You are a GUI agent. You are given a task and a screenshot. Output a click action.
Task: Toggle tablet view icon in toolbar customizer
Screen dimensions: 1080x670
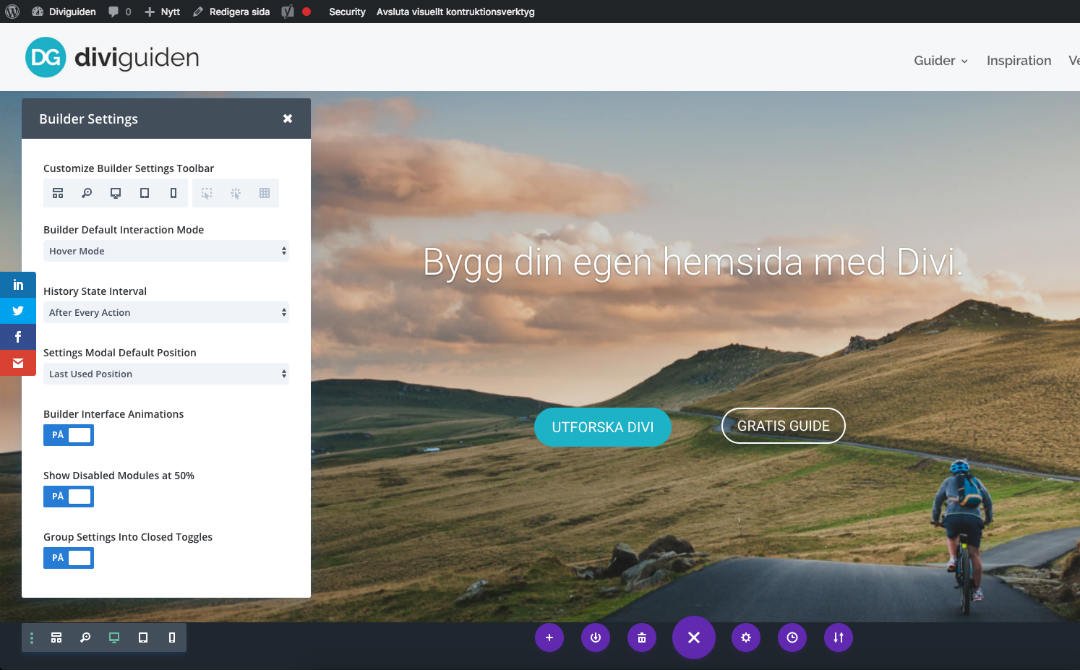[x=145, y=193]
